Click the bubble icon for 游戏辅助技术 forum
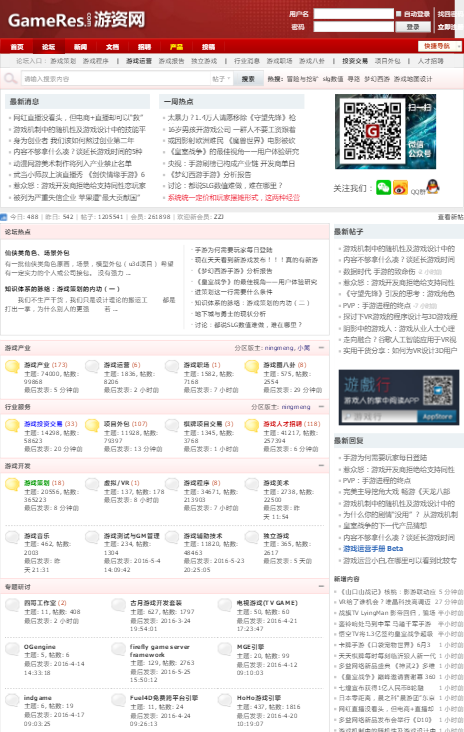464x732 pixels. click(172, 537)
